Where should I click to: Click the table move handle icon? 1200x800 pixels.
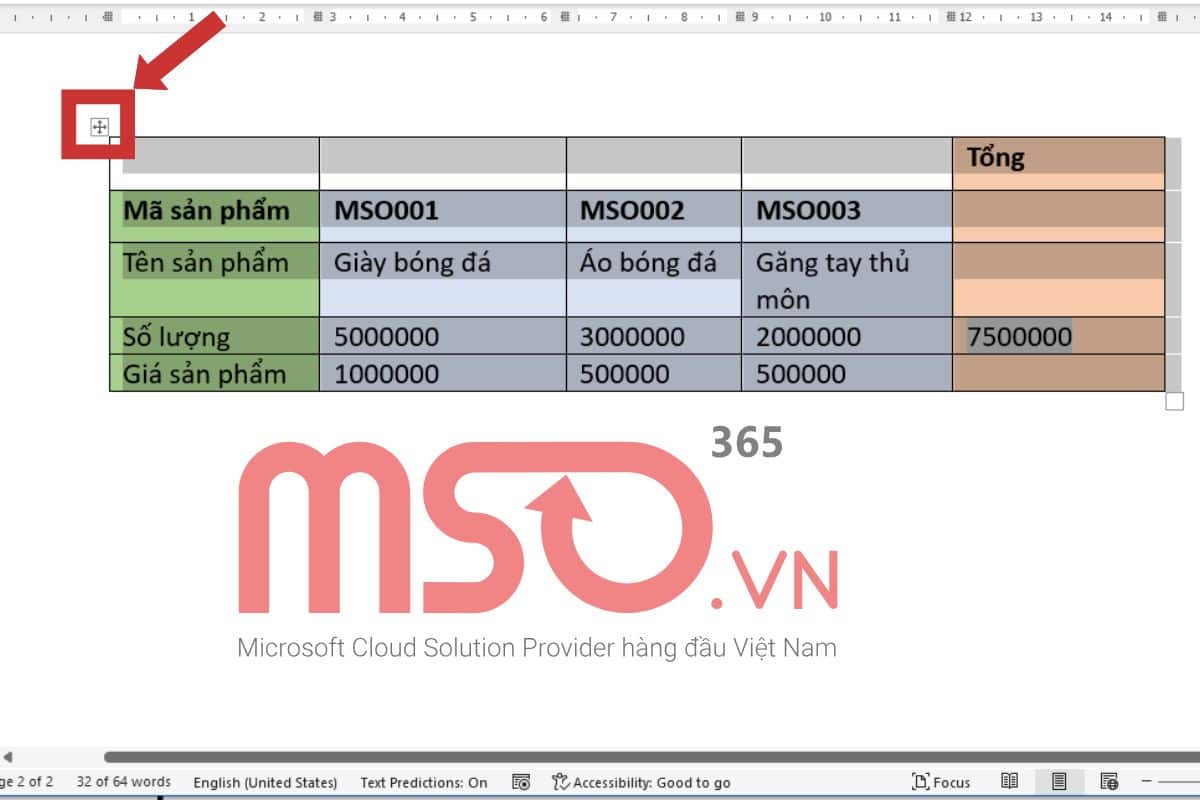point(99,127)
